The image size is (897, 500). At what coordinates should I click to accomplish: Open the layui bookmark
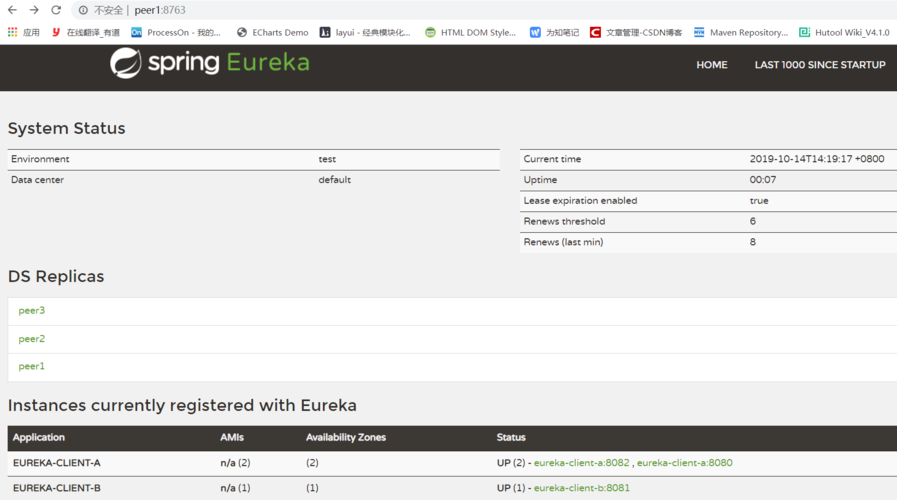[x=365, y=33]
